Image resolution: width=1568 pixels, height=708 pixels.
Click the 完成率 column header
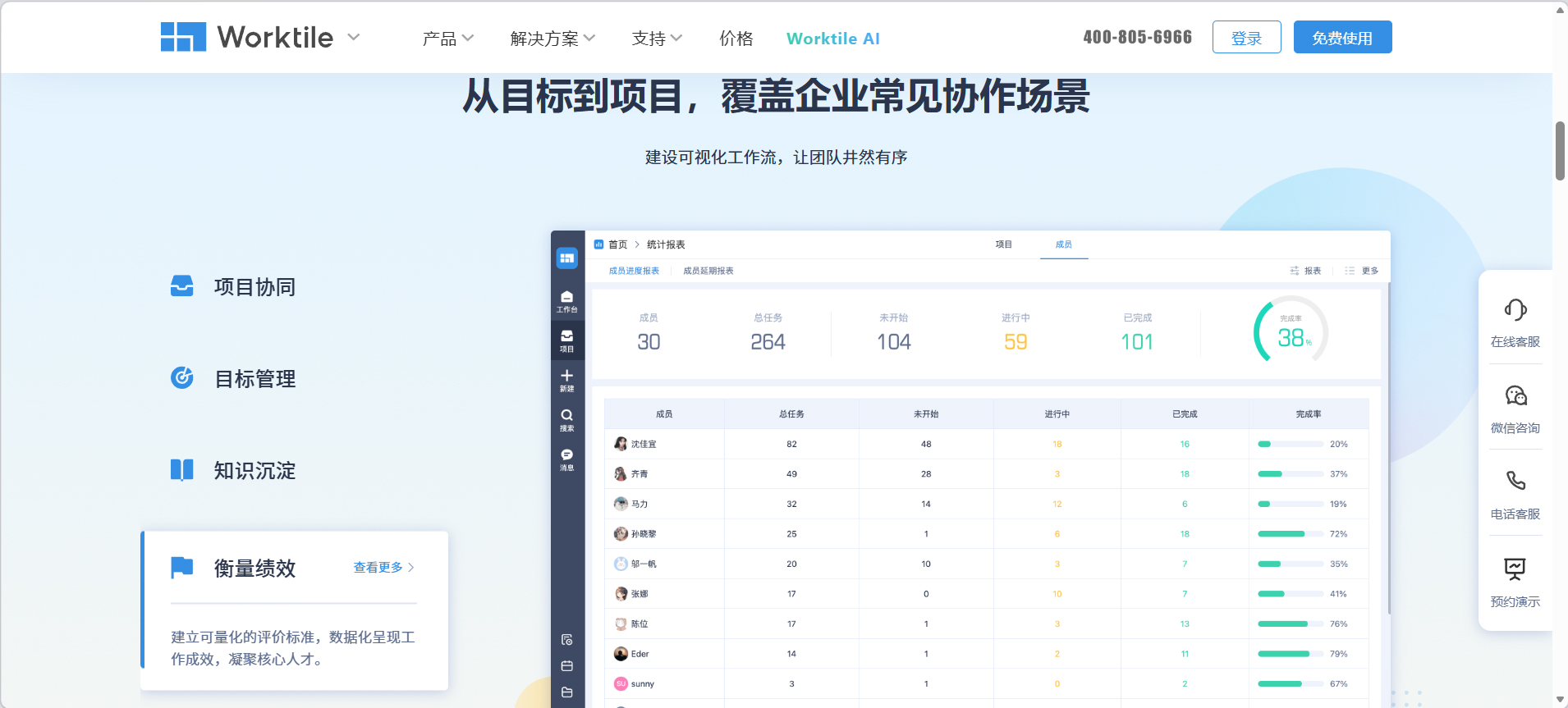pyautogui.click(x=1309, y=414)
